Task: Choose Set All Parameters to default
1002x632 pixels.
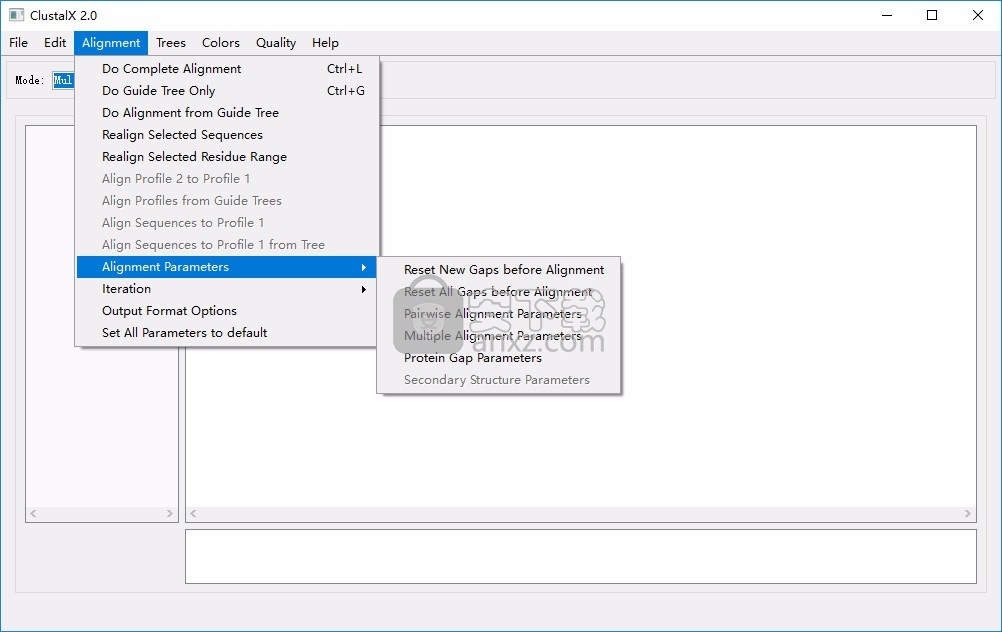Action: [x=227, y=333]
